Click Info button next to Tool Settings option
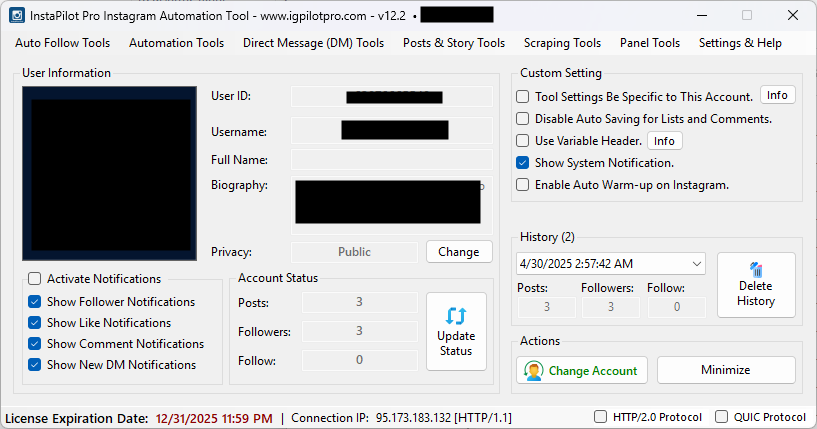The height and width of the screenshot is (429, 817). (777, 95)
